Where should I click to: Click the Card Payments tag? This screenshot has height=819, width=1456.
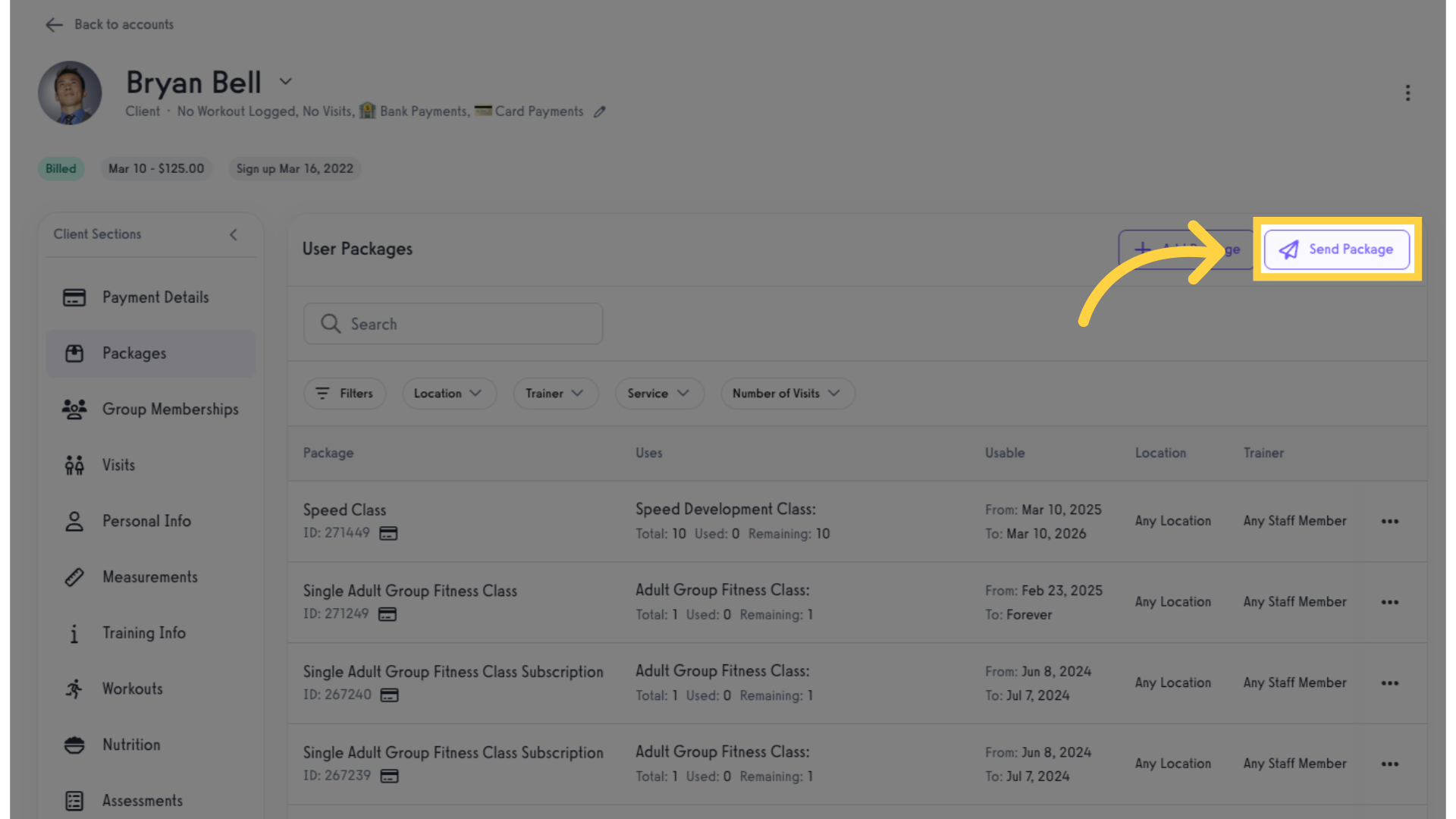point(529,111)
